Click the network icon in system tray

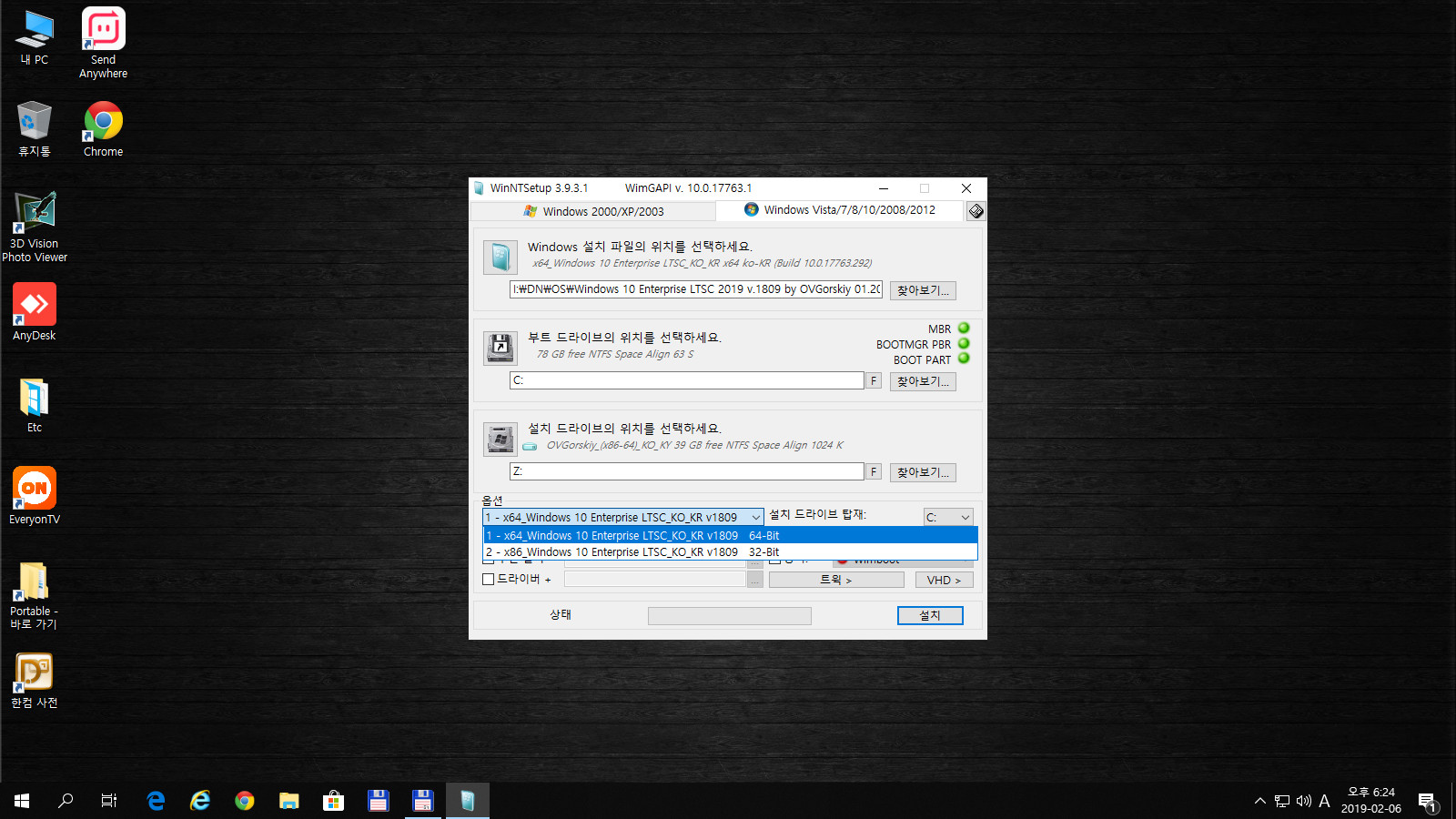point(1282,801)
